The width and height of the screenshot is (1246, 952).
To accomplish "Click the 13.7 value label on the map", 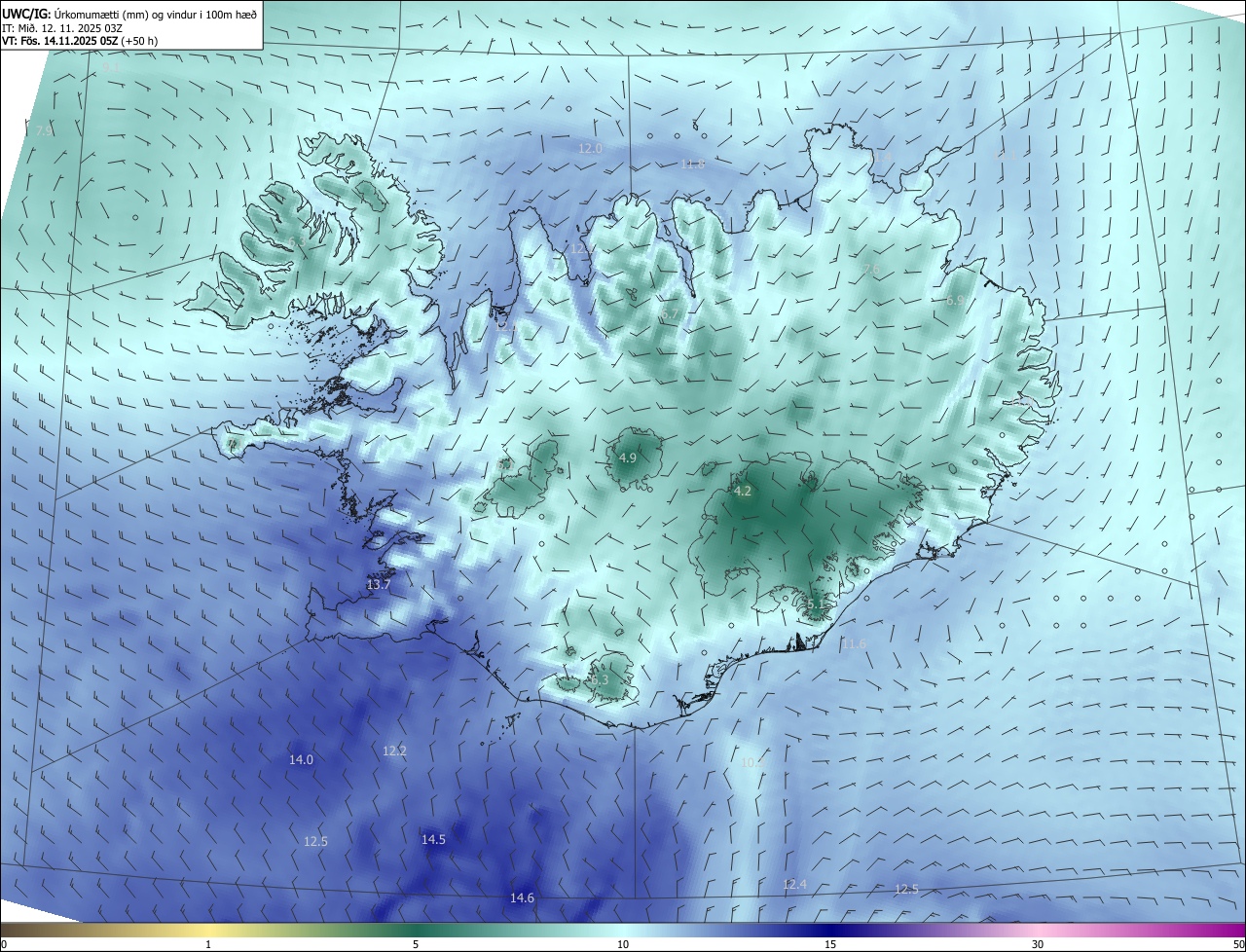I will [379, 585].
